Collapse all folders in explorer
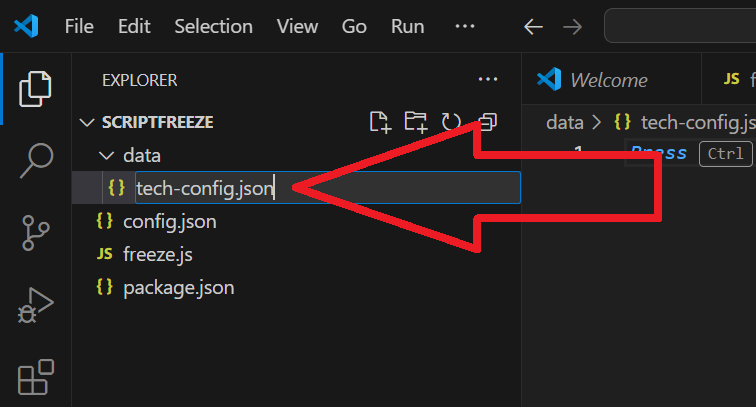756x407 pixels. 487,122
